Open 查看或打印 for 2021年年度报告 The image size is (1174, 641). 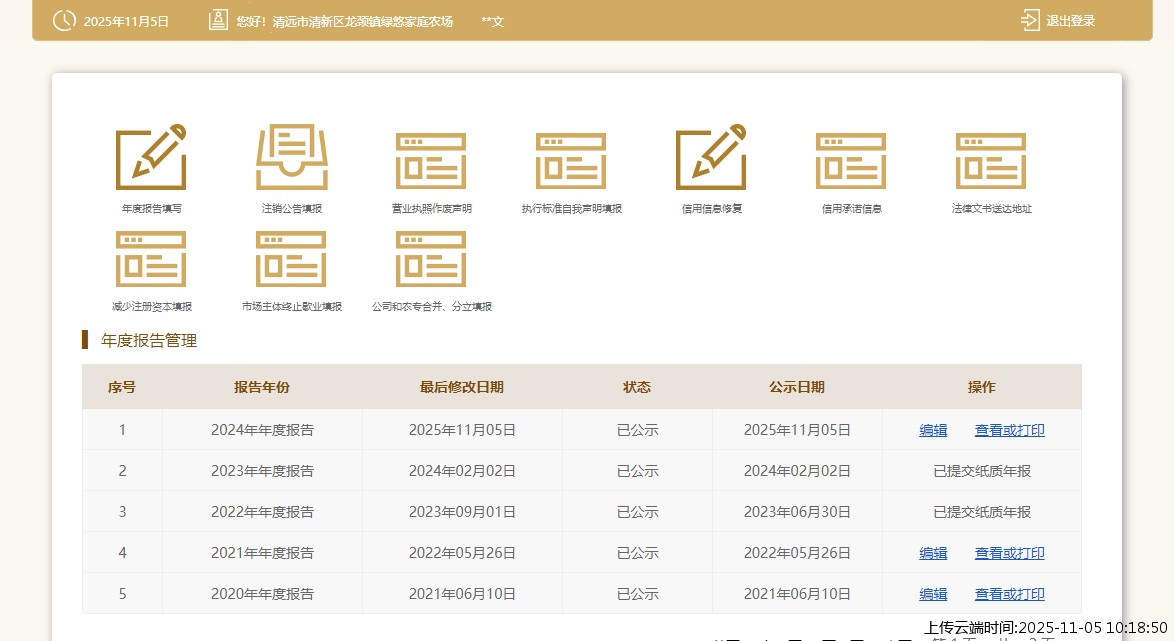coord(1009,553)
